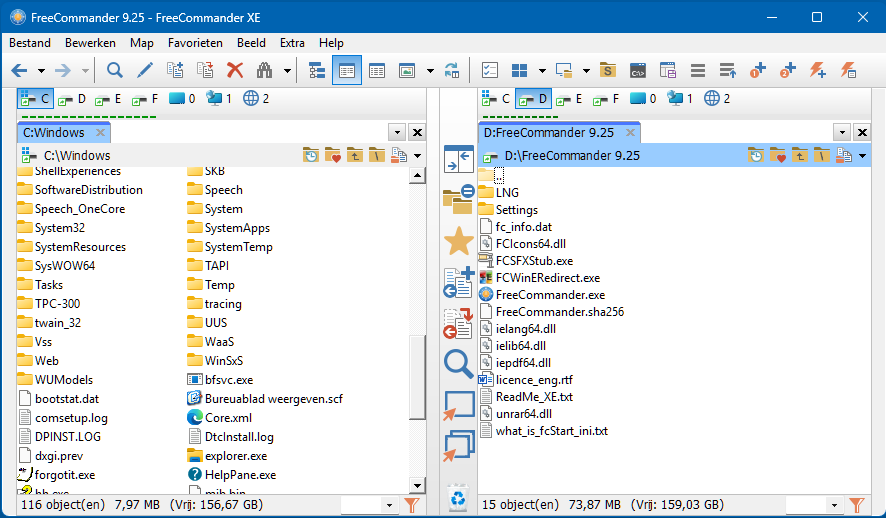The width and height of the screenshot is (886, 518).
Task: Click the Copy files icon in the top toolbar
Action: click(175, 71)
